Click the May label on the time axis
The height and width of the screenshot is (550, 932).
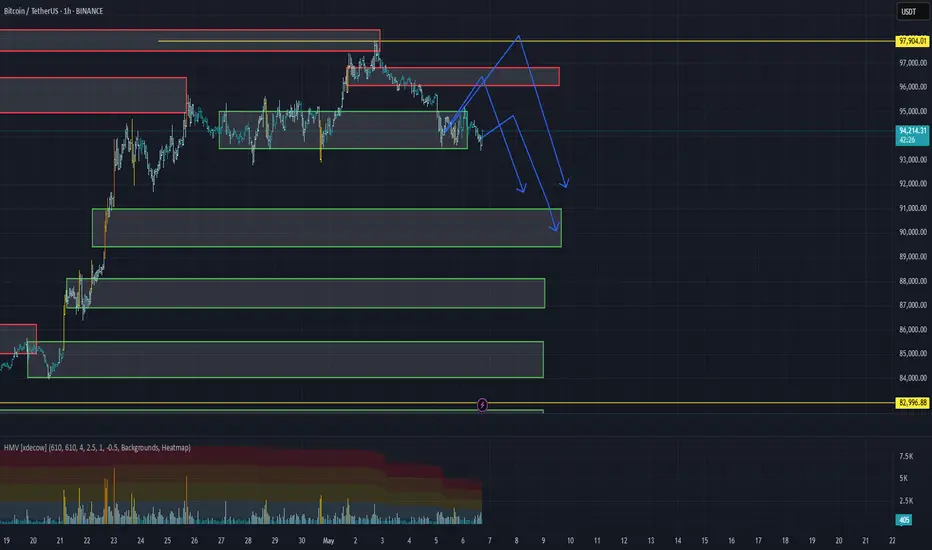329,540
